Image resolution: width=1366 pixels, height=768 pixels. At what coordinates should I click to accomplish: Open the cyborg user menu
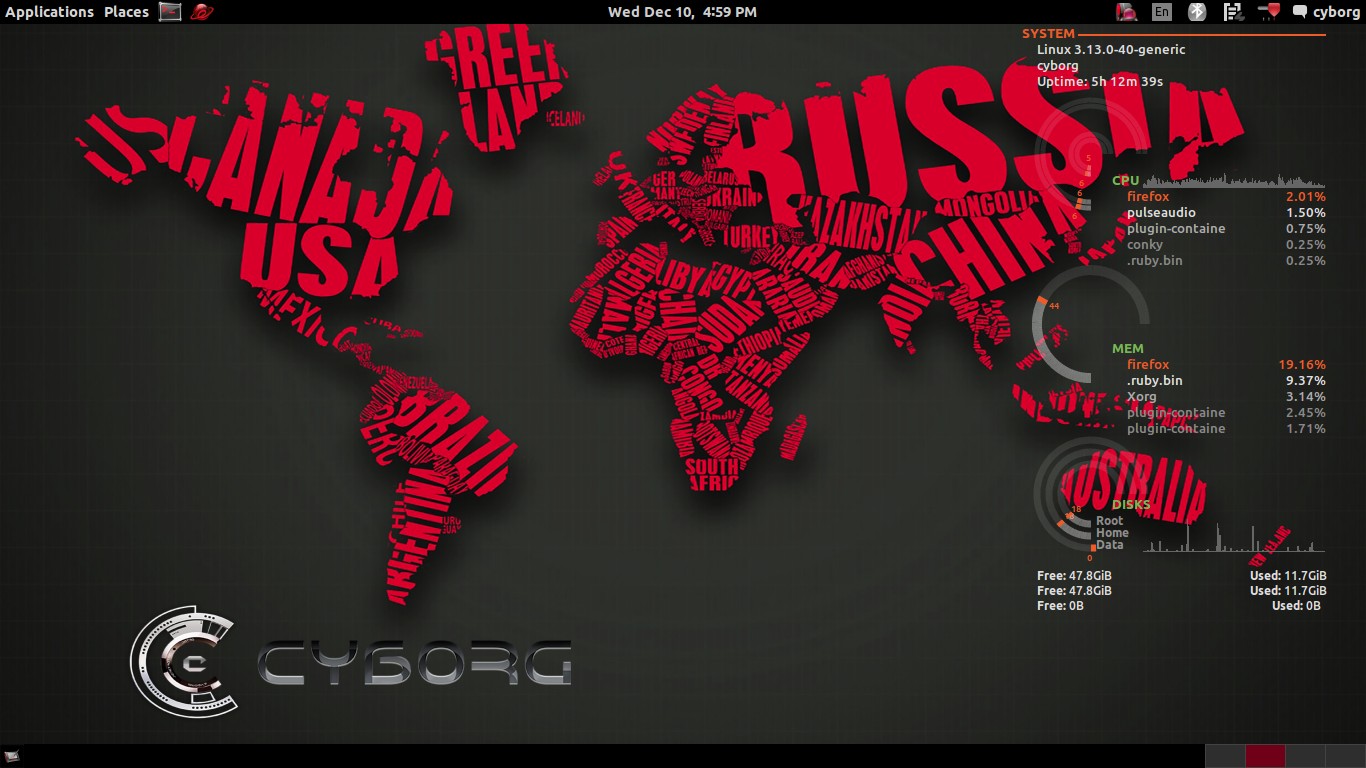click(x=1336, y=12)
